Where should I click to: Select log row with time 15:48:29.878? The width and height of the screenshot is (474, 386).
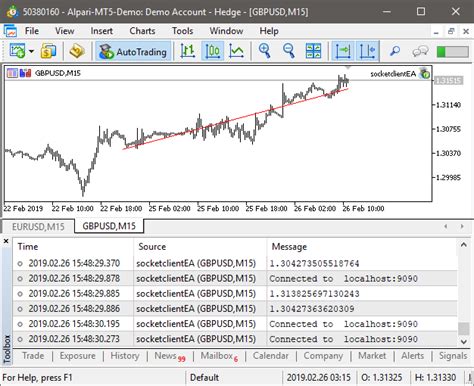(x=235, y=278)
